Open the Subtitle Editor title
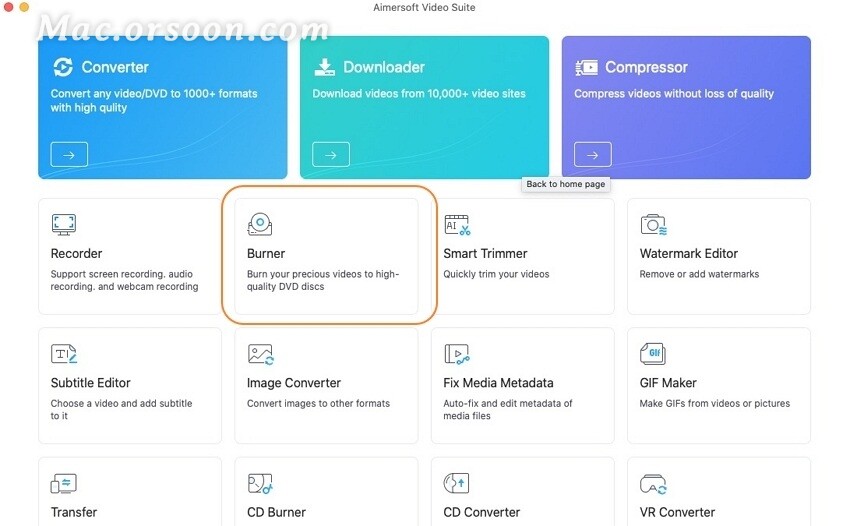The width and height of the screenshot is (850, 526). click(91, 383)
